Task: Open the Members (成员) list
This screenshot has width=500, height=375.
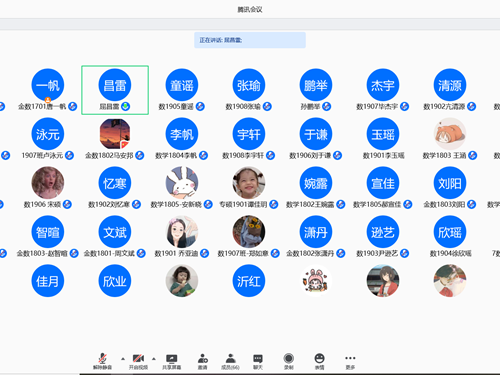Action: [x=230, y=361]
